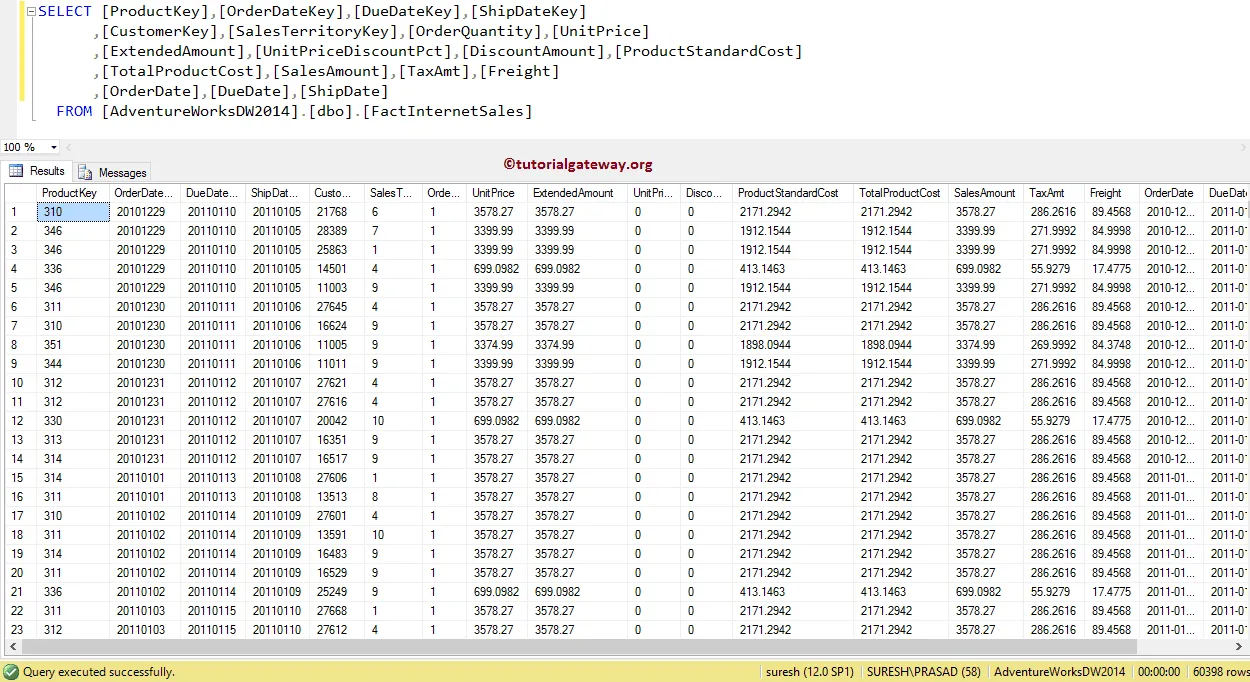This screenshot has height=682, width=1250.
Task: Click the cell with customer key 11003
Action: click(x=336, y=288)
